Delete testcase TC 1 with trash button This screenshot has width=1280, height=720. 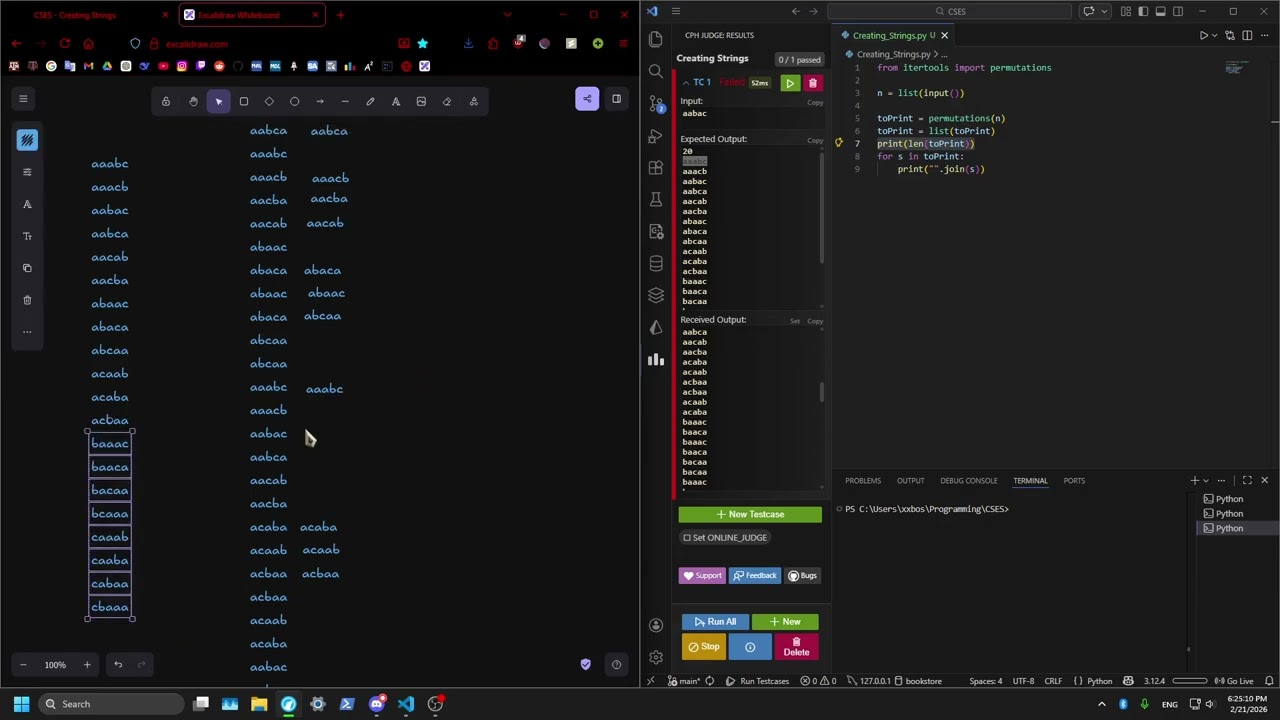812,83
